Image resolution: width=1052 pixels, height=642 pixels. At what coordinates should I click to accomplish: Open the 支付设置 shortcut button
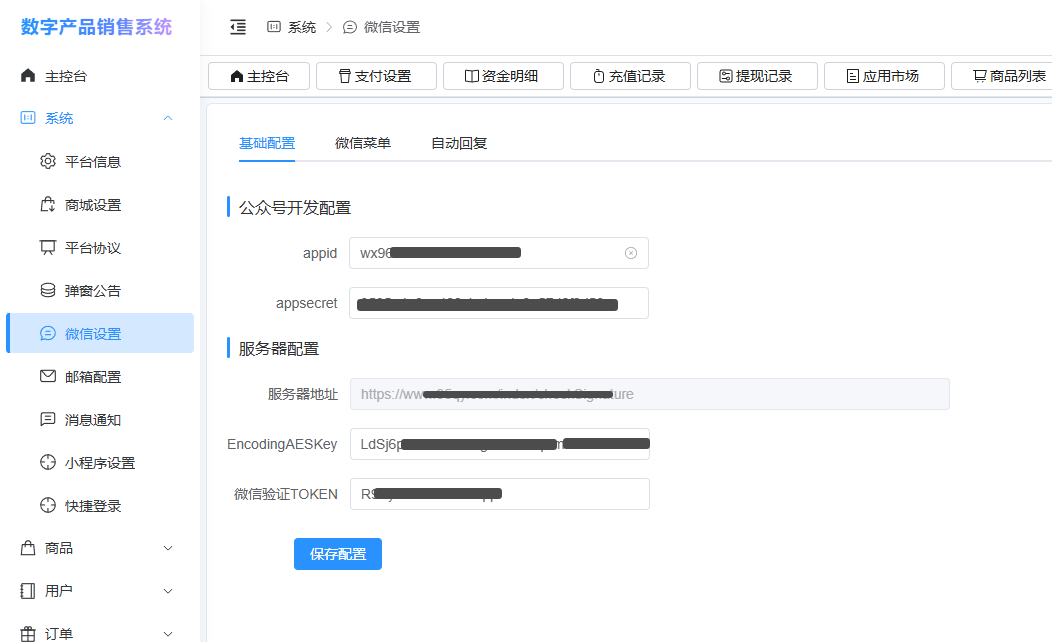pos(376,76)
